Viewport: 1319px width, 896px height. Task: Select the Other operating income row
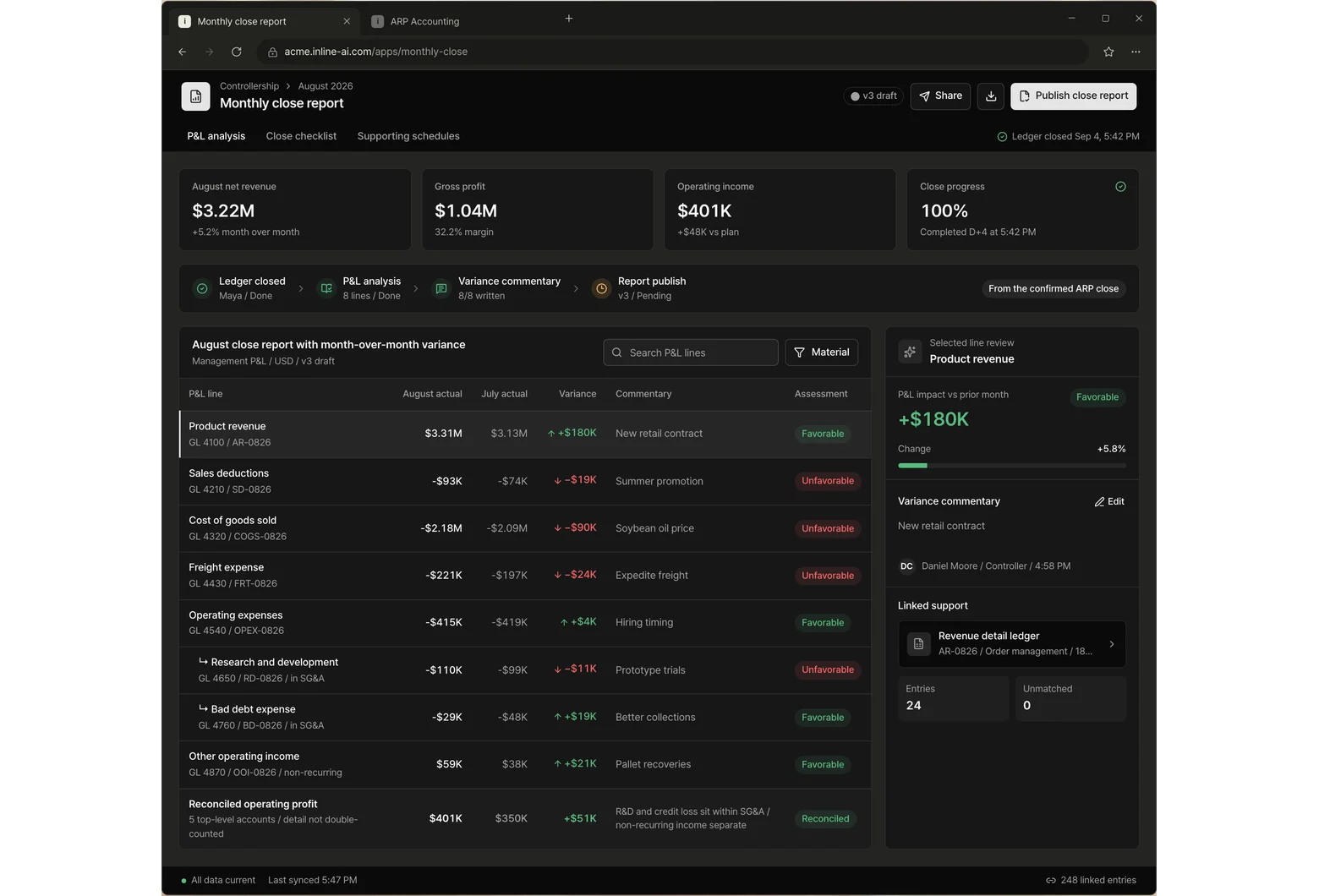[x=525, y=765]
